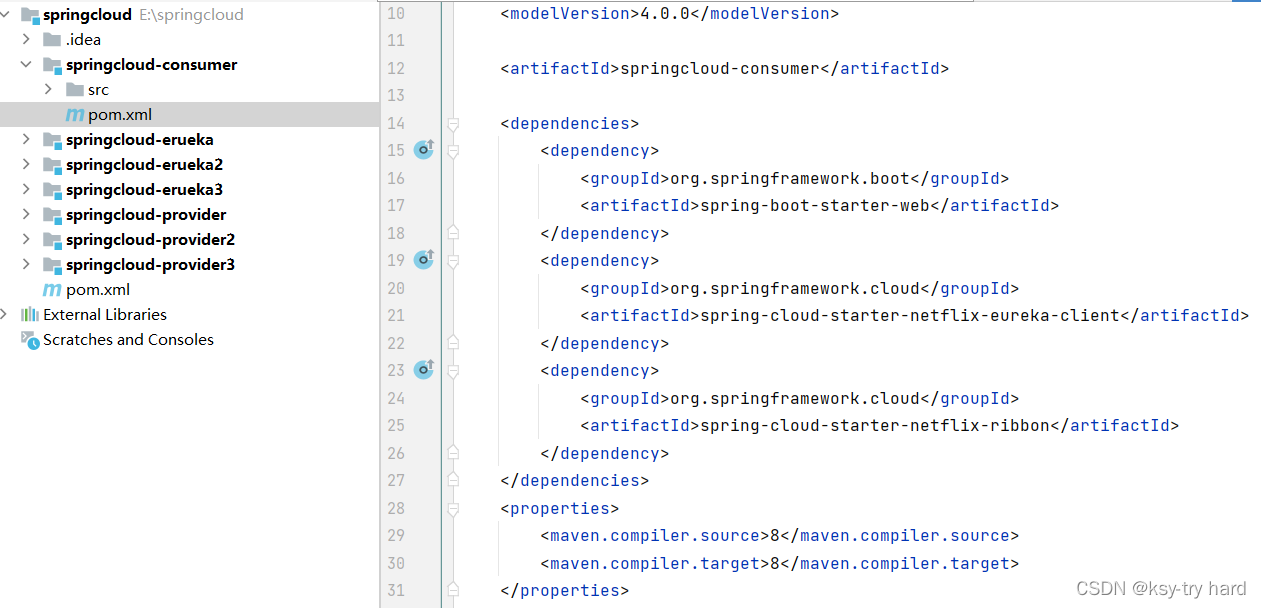Click the maven.compiler.target tag on line 30
The width and height of the screenshot is (1261, 608).
[655, 564]
